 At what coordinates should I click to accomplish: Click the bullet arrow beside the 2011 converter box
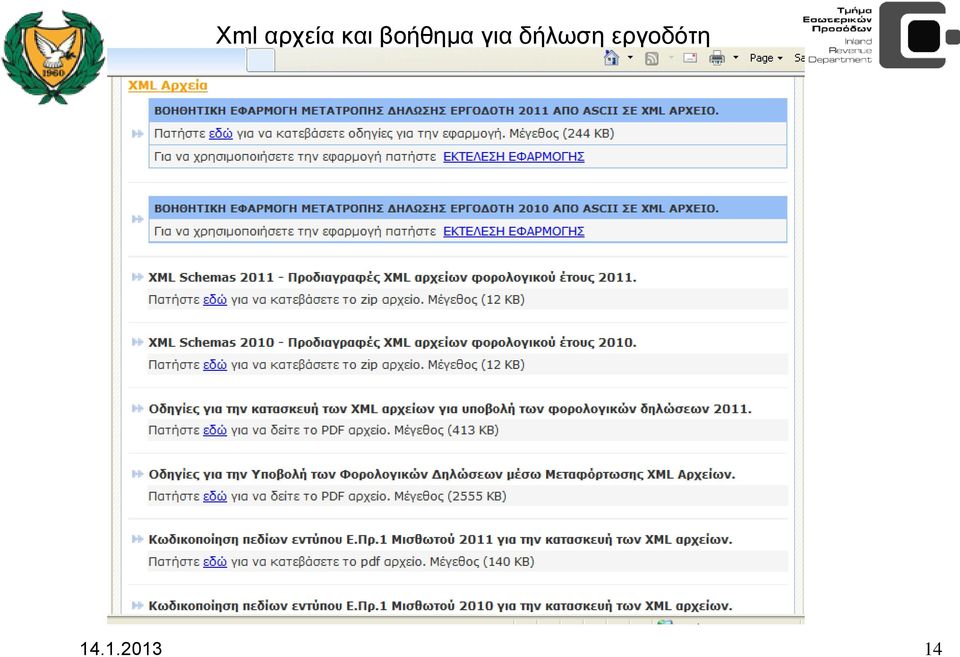pyautogui.click(x=138, y=133)
